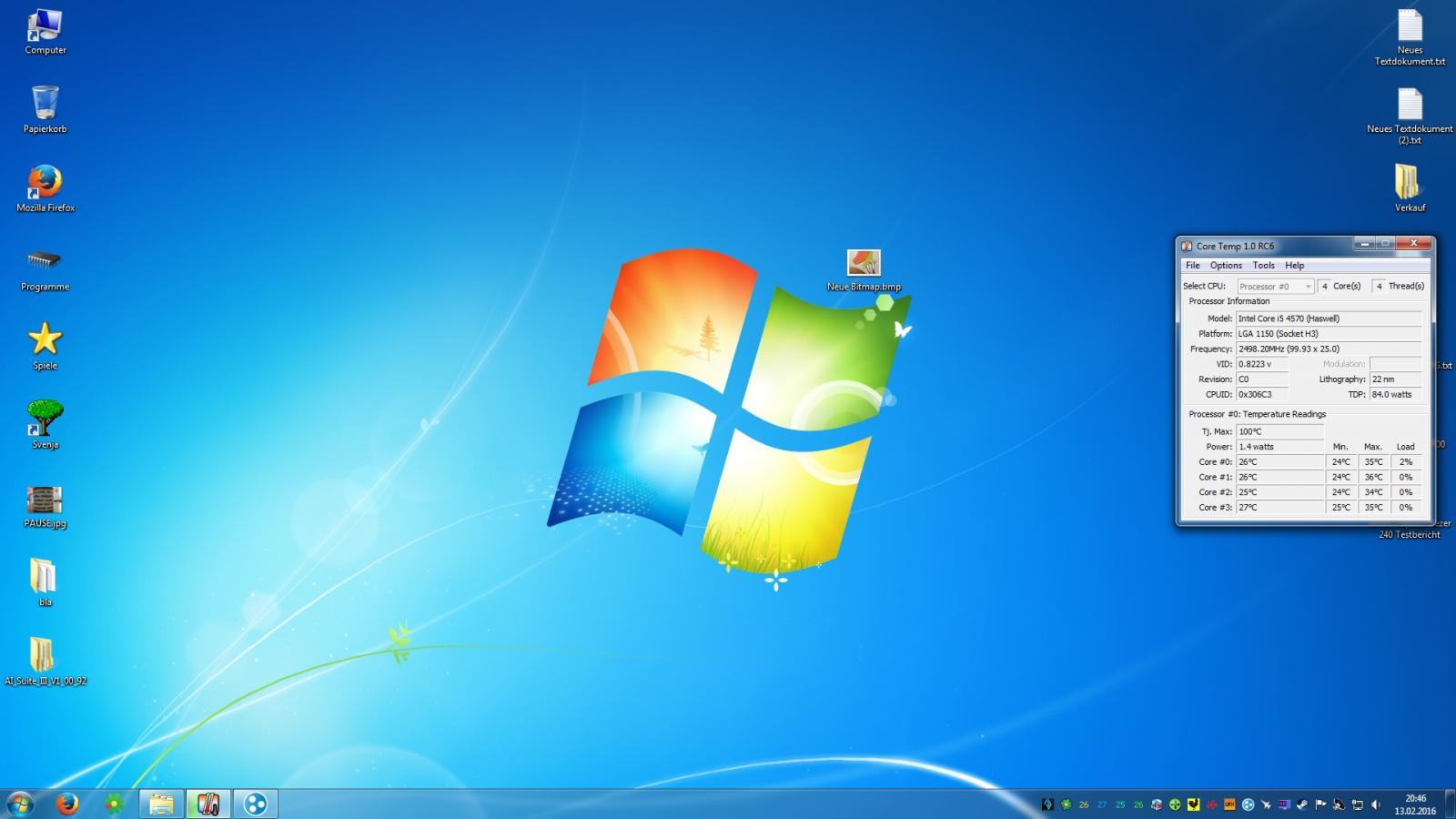Open the Action Center flag icon

tap(1320, 804)
